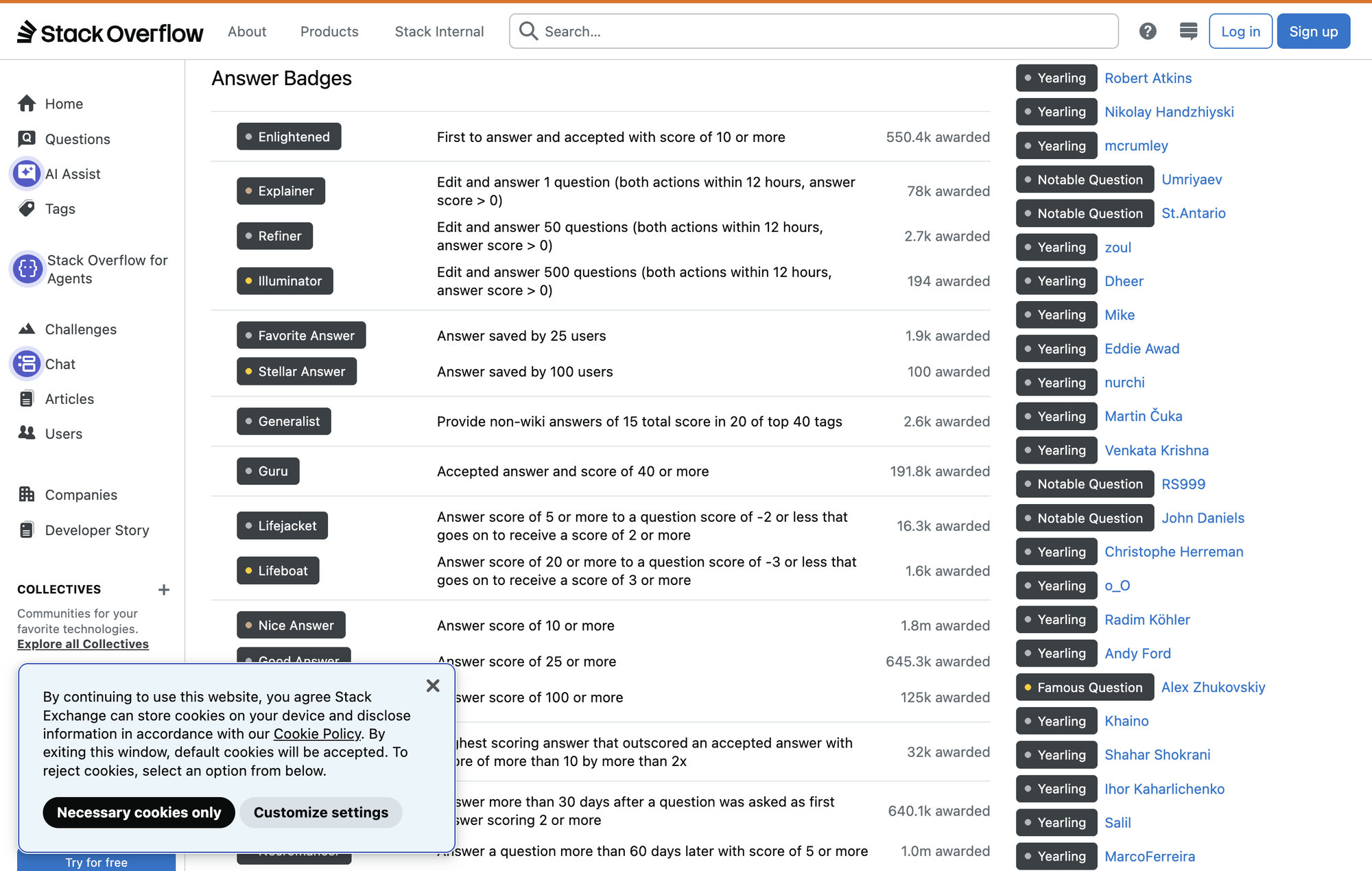1372x871 pixels.
Task: Click the Try for free button
Action: [x=97, y=862]
